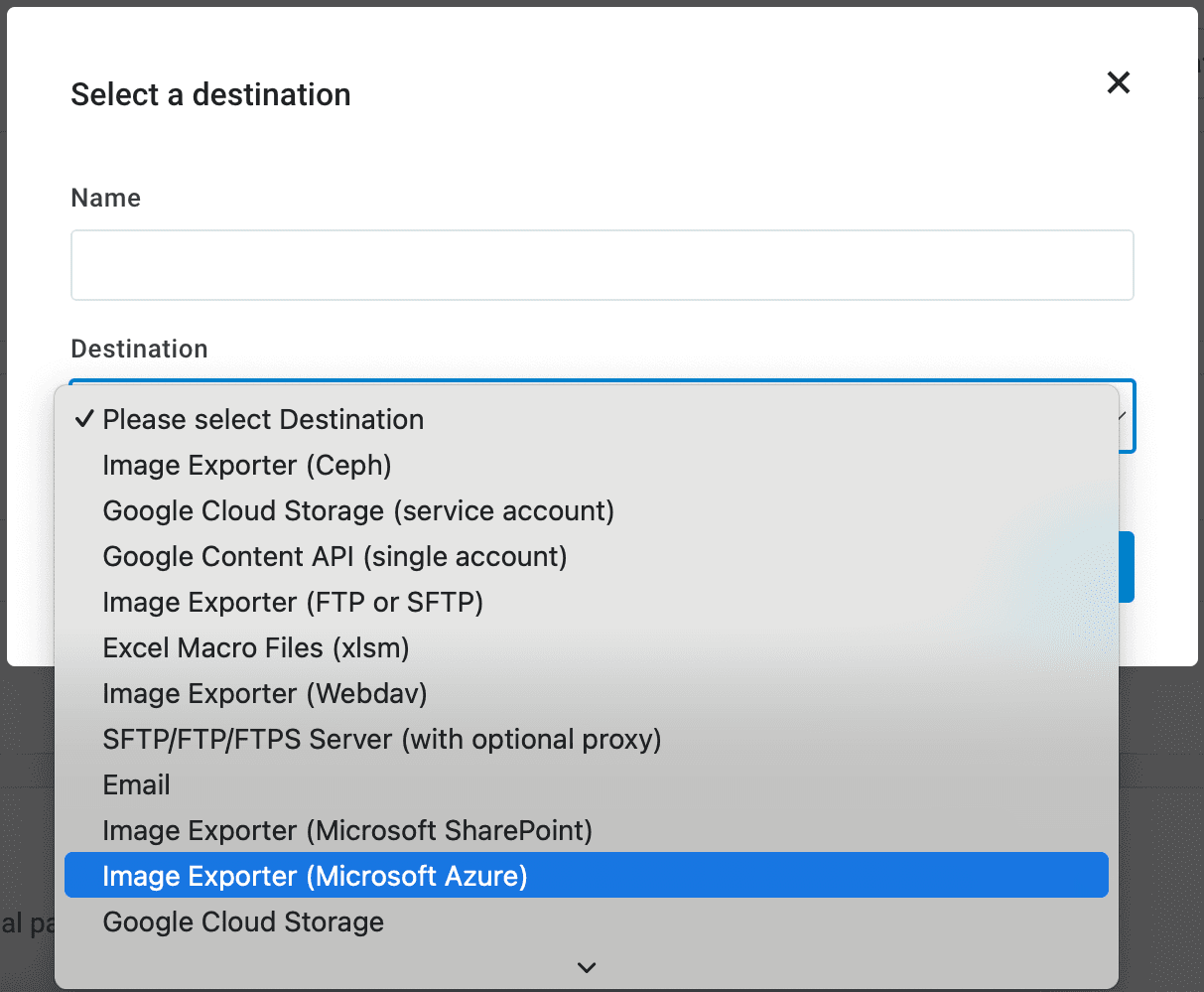The height and width of the screenshot is (992, 1204).
Task: Close the Select a destination dialog
Action: click(x=1118, y=82)
